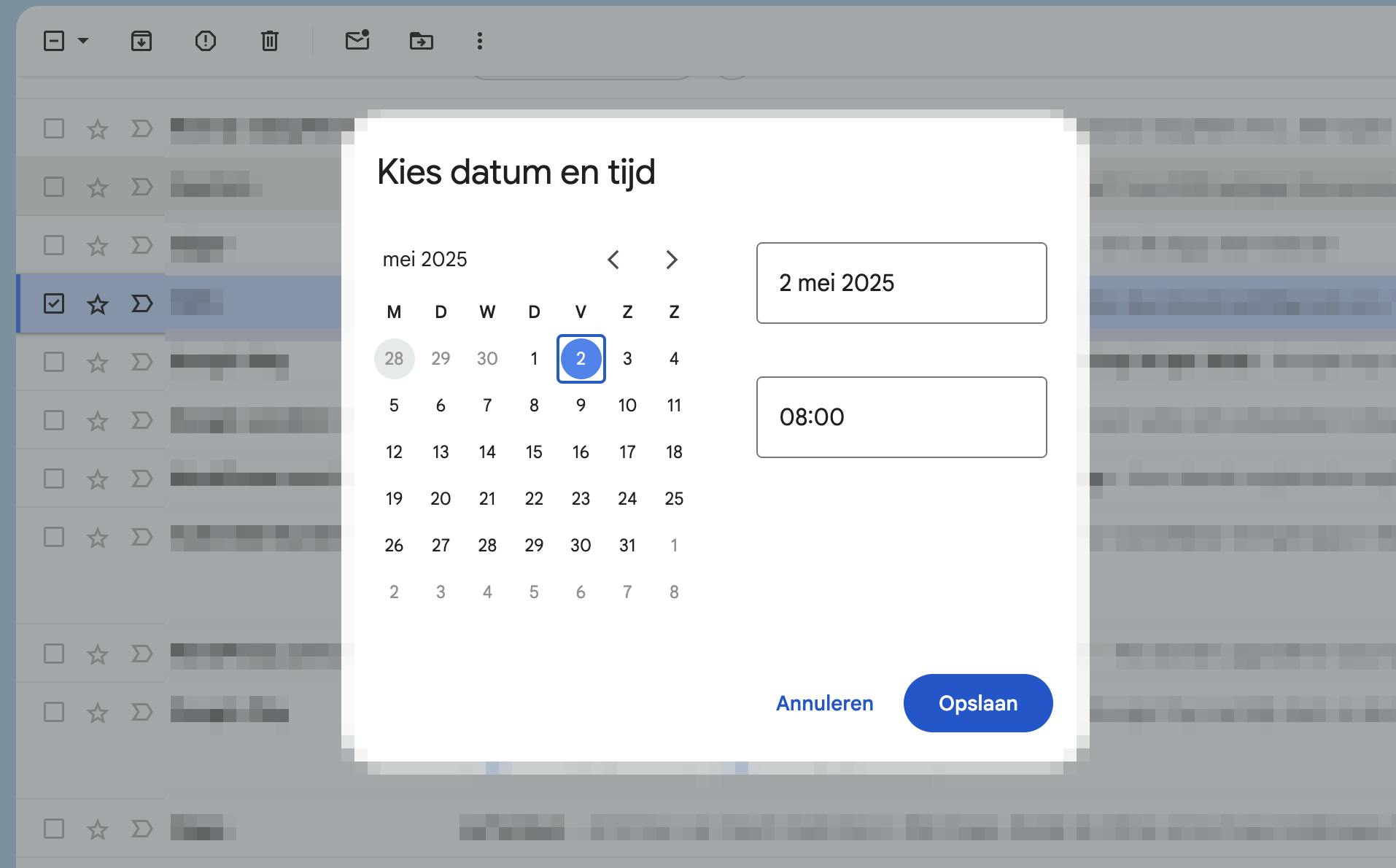Image resolution: width=1396 pixels, height=868 pixels.
Task: Save the snooze with Opslaan
Action: 977,703
